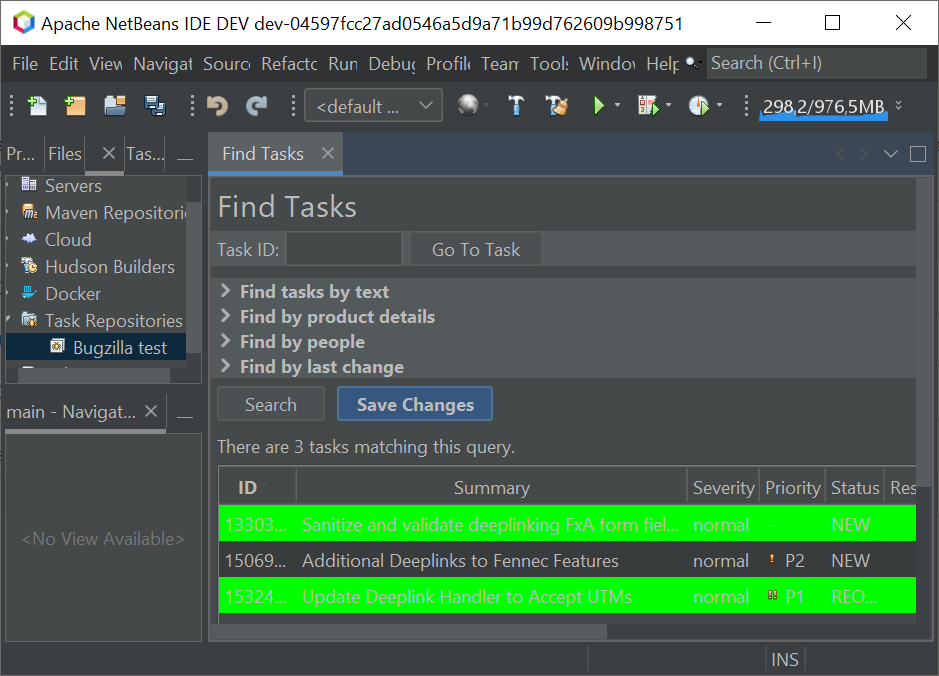Click the Servers node icon
The width and height of the screenshot is (939, 676).
[29, 184]
